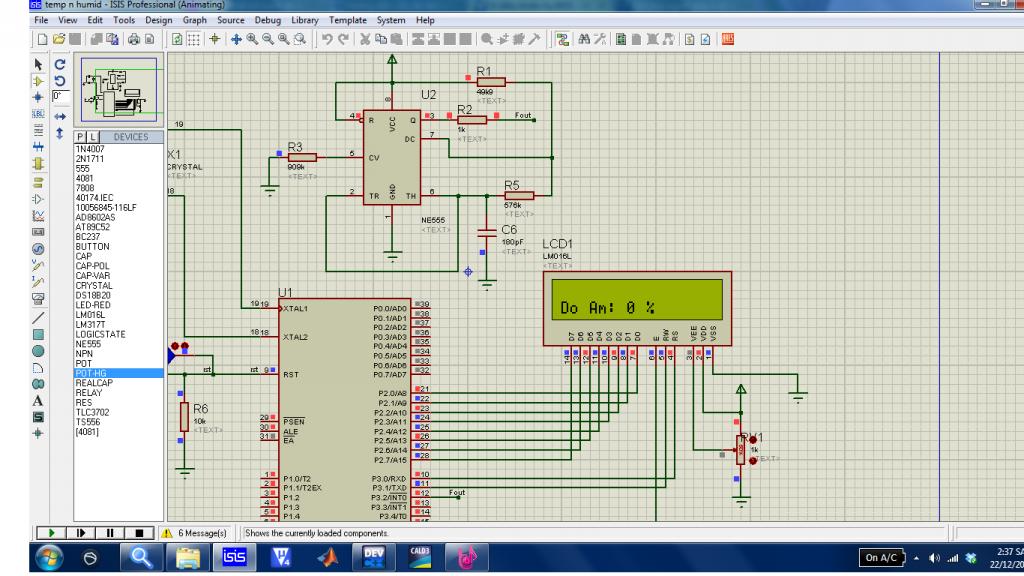Click the 'P' pick devices button
Viewport: 1024px width, 576px height.
click(82, 136)
